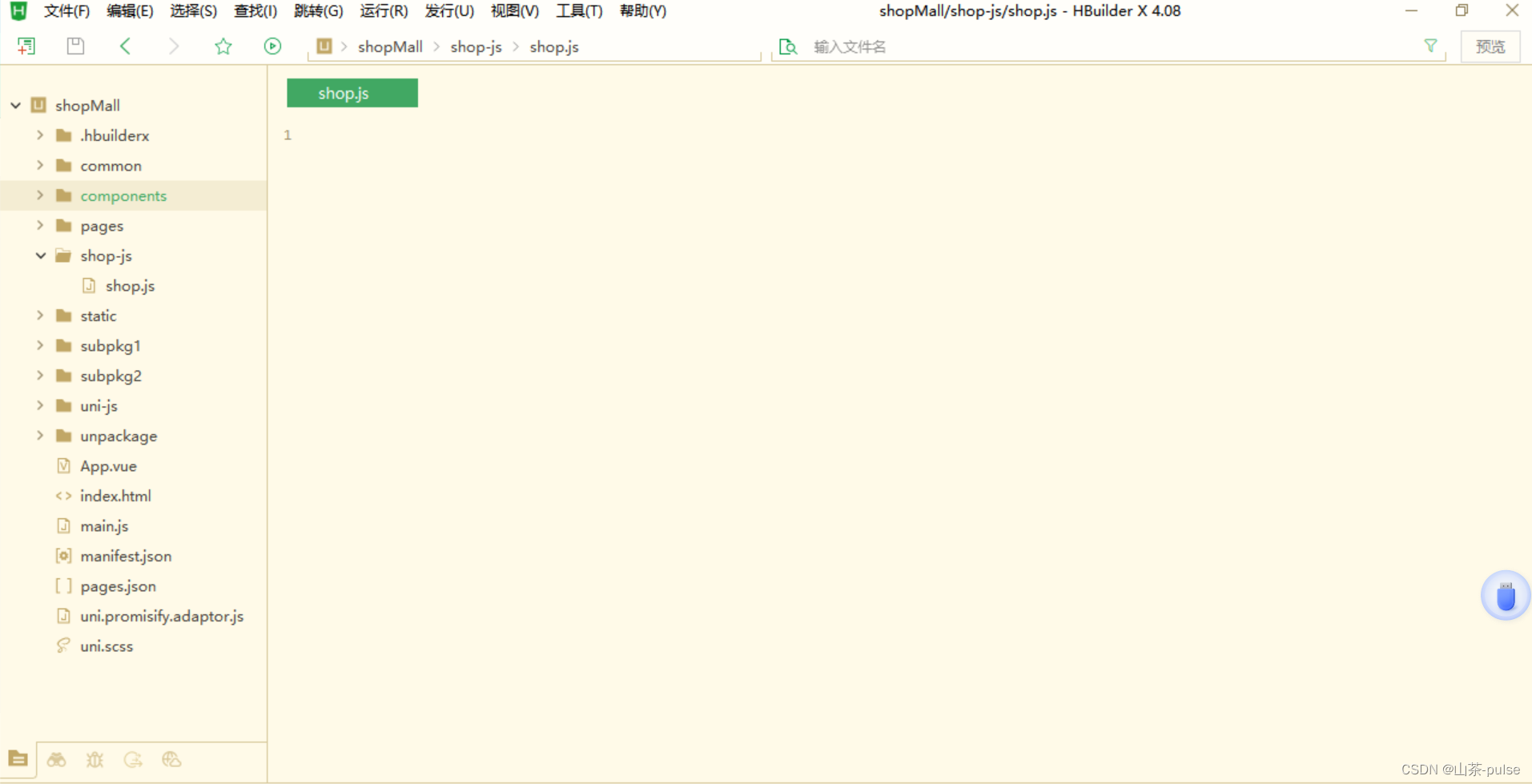The image size is (1532, 784).
Task: Click the App.vue file icon
Action: pos(64,465)
